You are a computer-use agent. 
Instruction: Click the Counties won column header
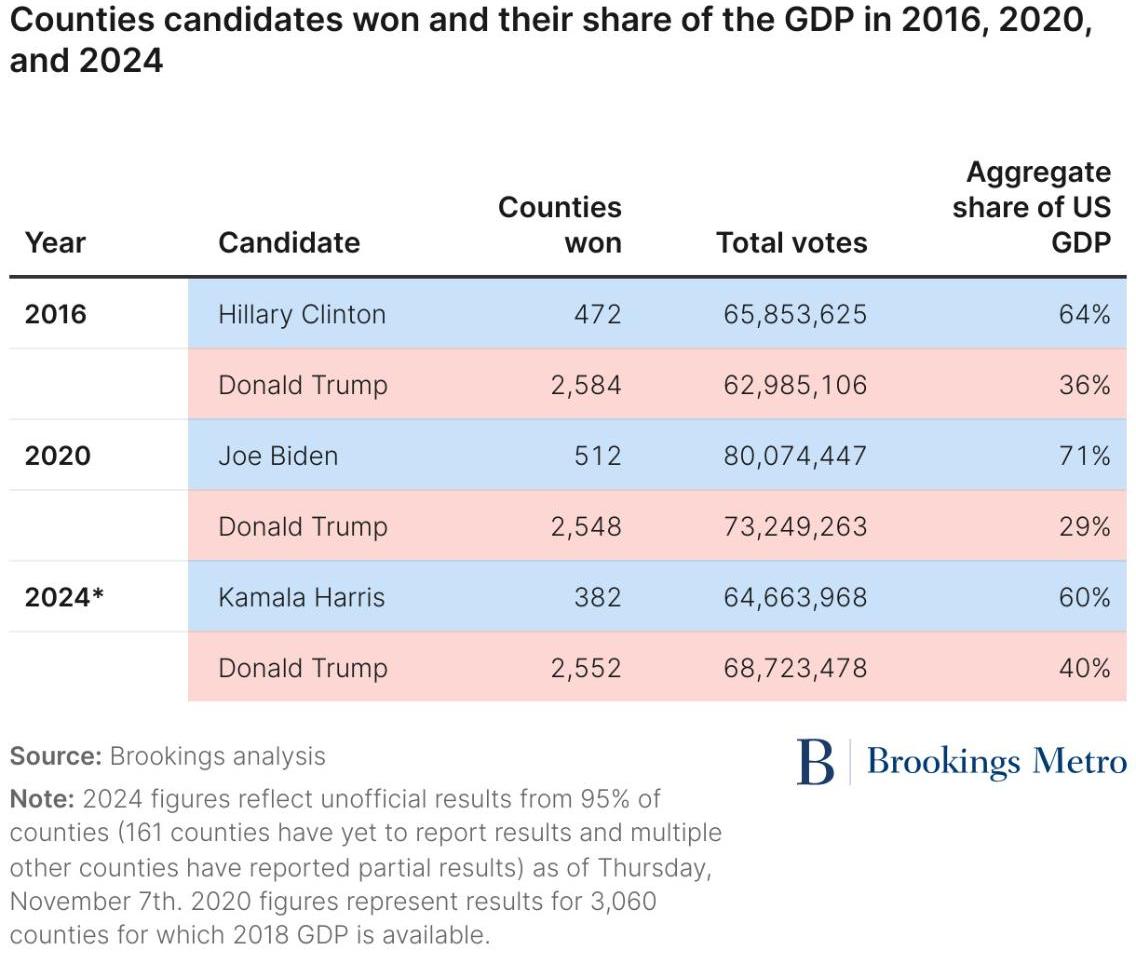[x=560, y=224]
